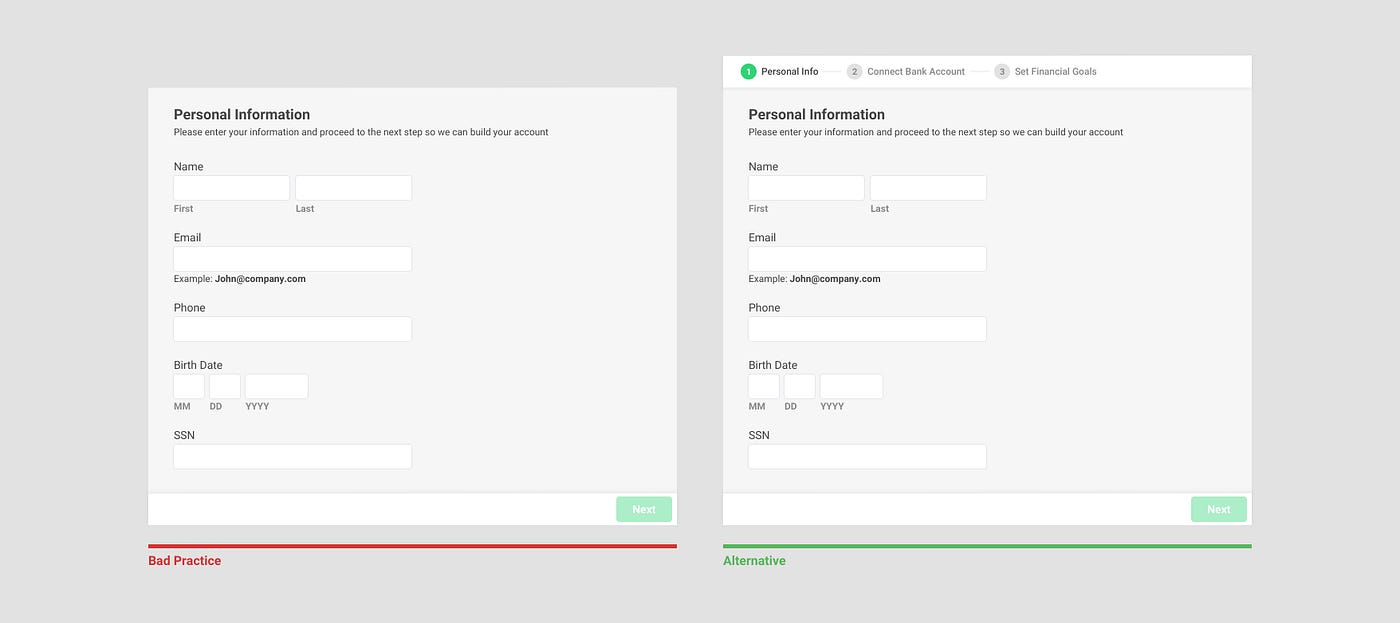Select step 3 circle icon
This screenshot has height=623, width=1400.
1002,72
